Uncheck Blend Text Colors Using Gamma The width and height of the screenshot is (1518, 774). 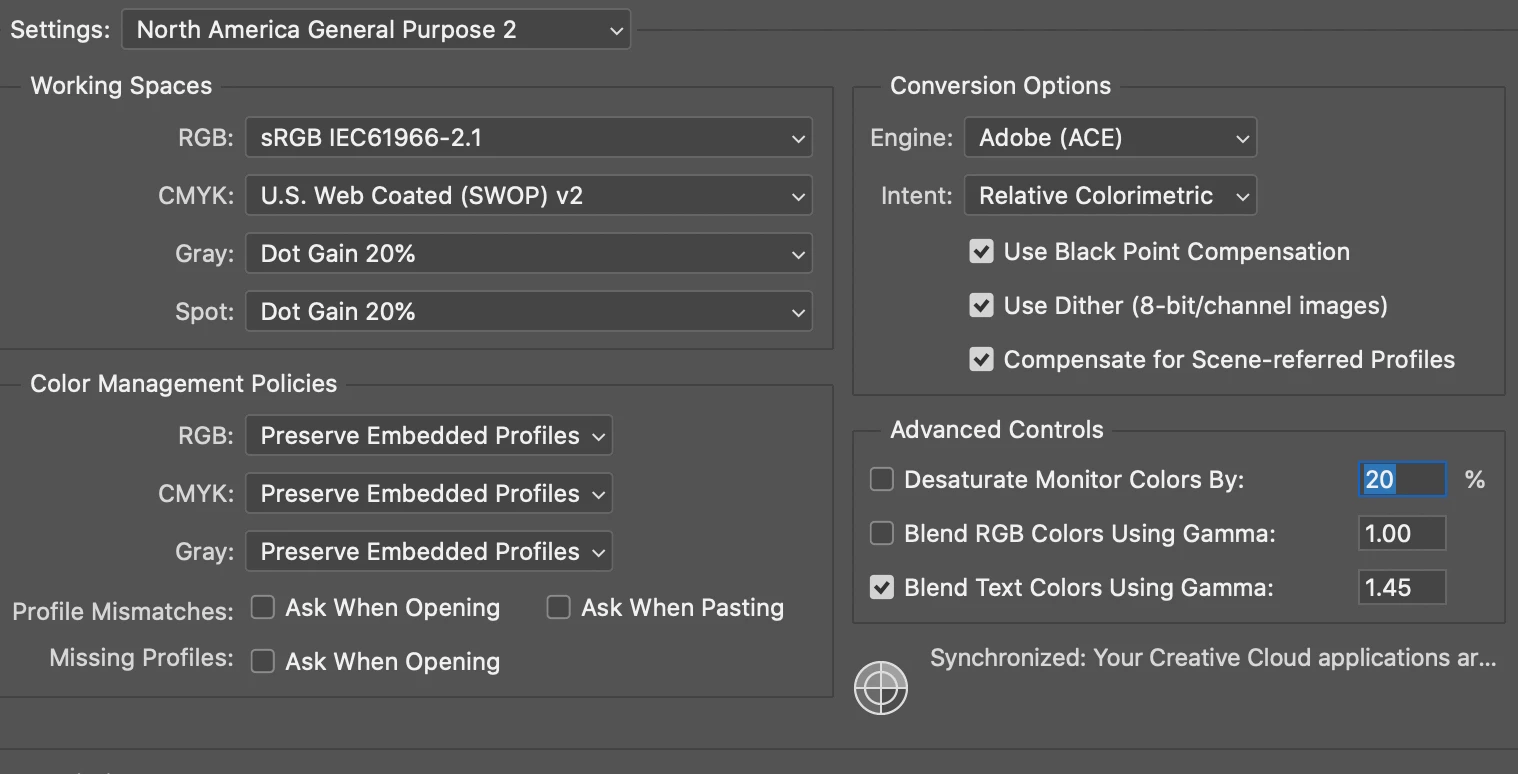coord(881,588)
